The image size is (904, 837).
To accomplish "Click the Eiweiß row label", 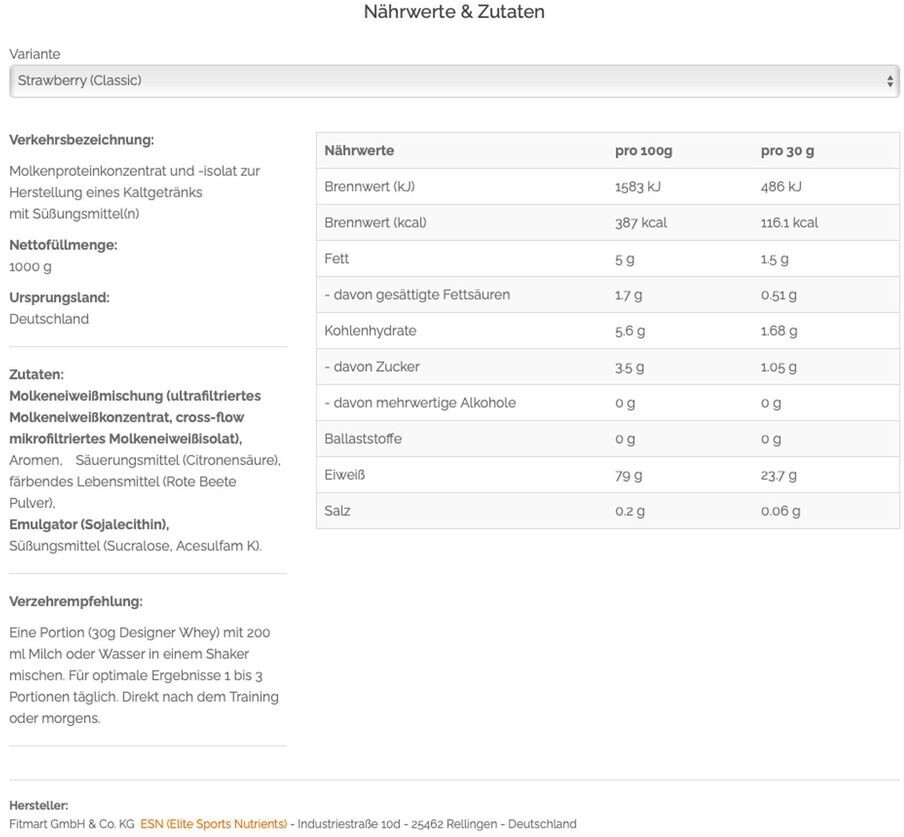I will tap(344, 475).
